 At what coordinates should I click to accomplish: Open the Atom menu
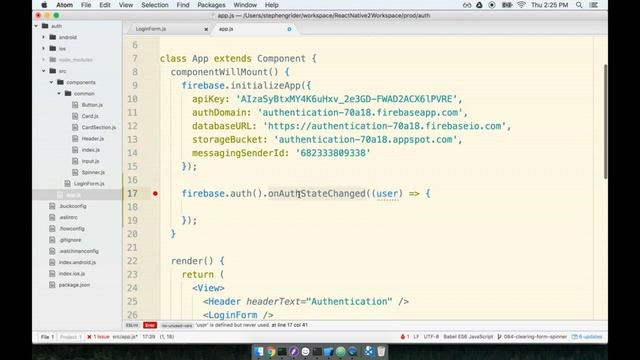click(64, 5)
